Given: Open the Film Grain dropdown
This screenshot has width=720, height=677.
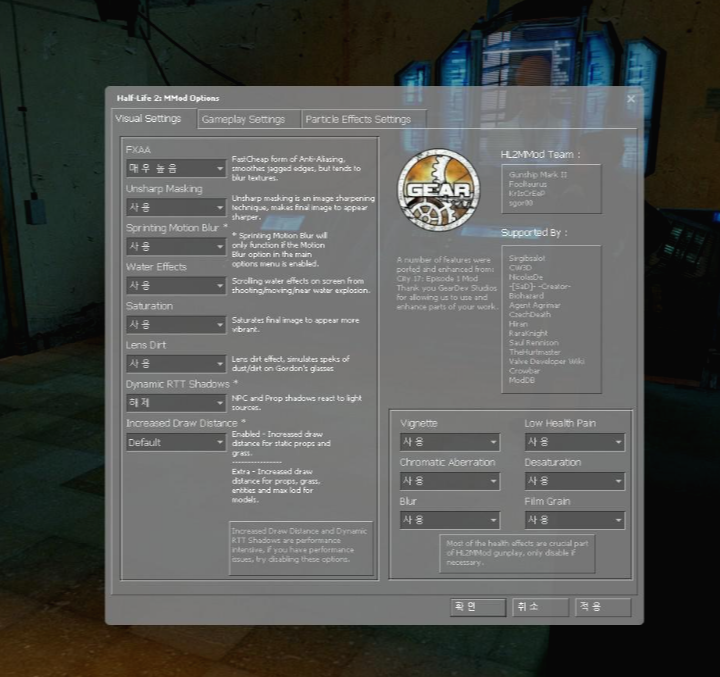Looking at the screenshot, I should [x=574, y=520].
